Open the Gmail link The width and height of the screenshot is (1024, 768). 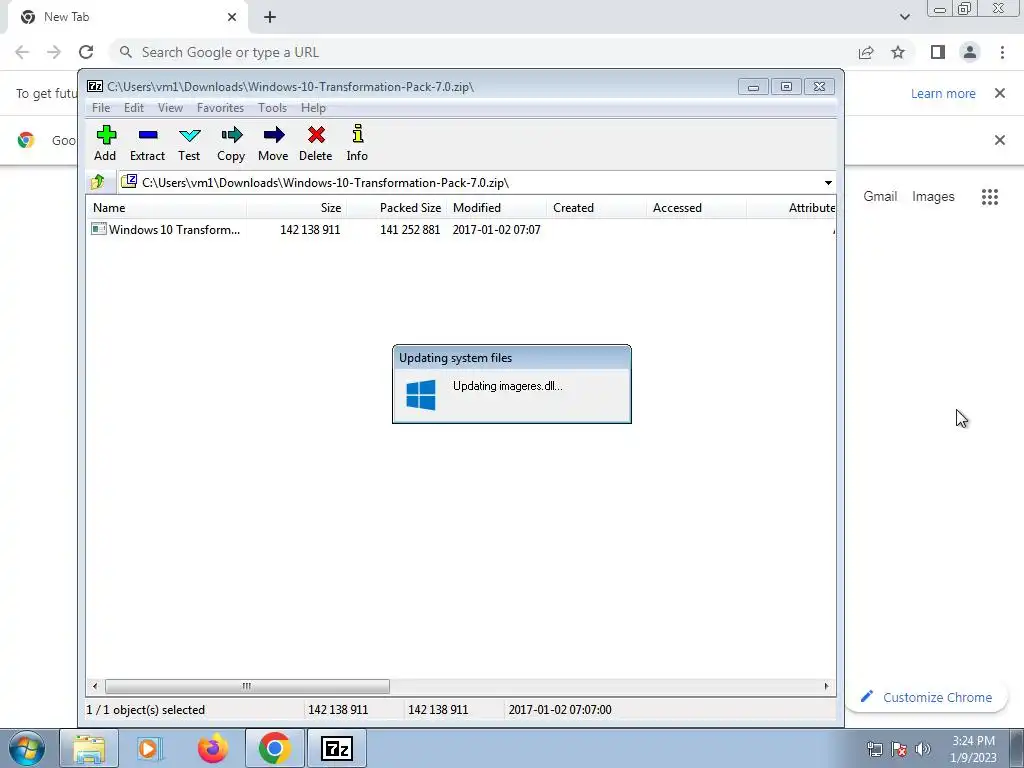tap(880, 197)
